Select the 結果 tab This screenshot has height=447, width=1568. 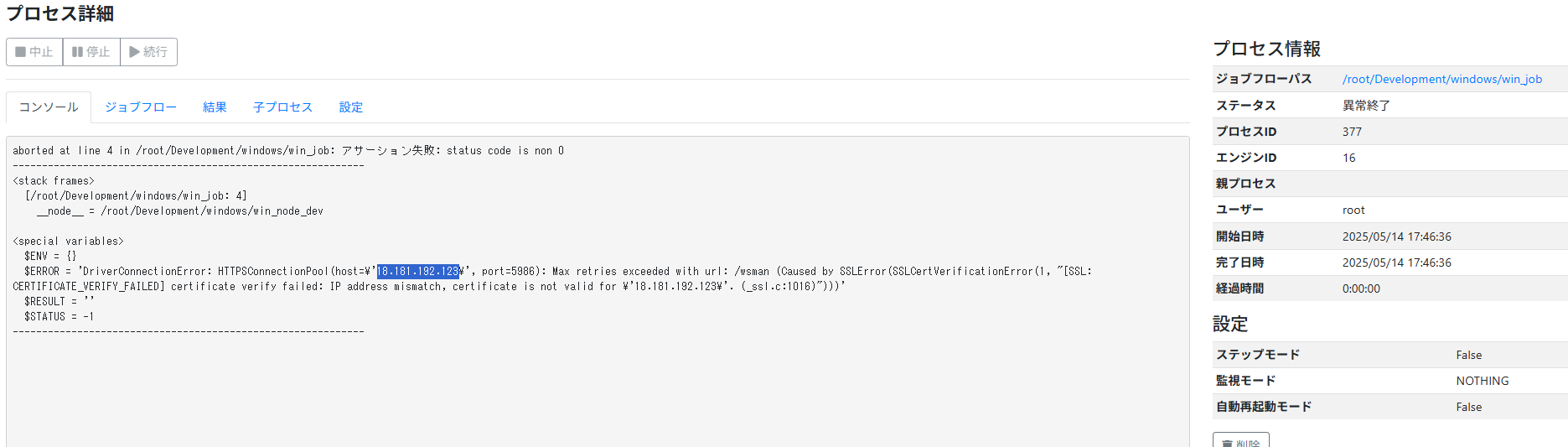click(x=215, y=107)
